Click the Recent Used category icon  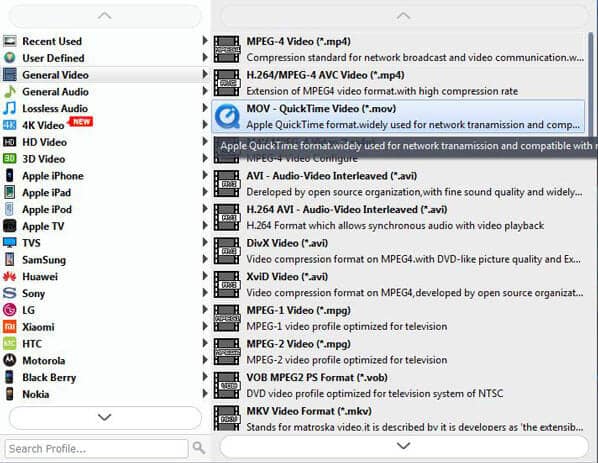coord(10,41)
